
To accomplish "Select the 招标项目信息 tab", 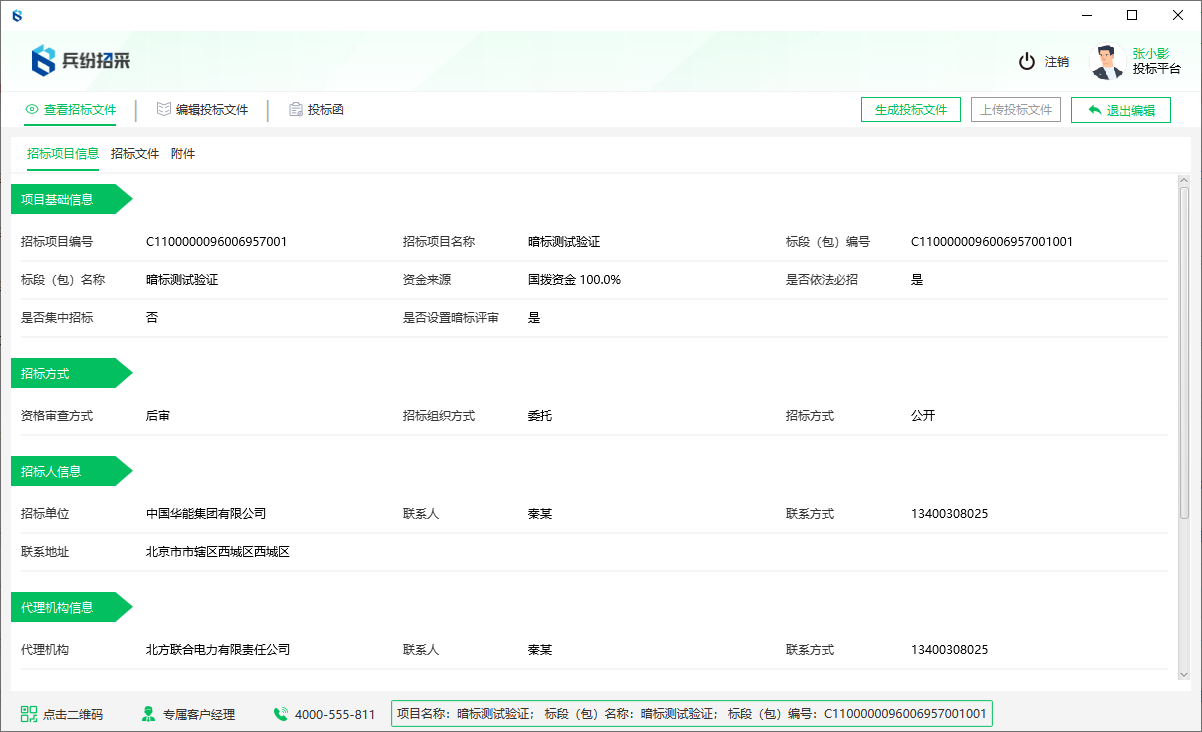I will point(63,154).
